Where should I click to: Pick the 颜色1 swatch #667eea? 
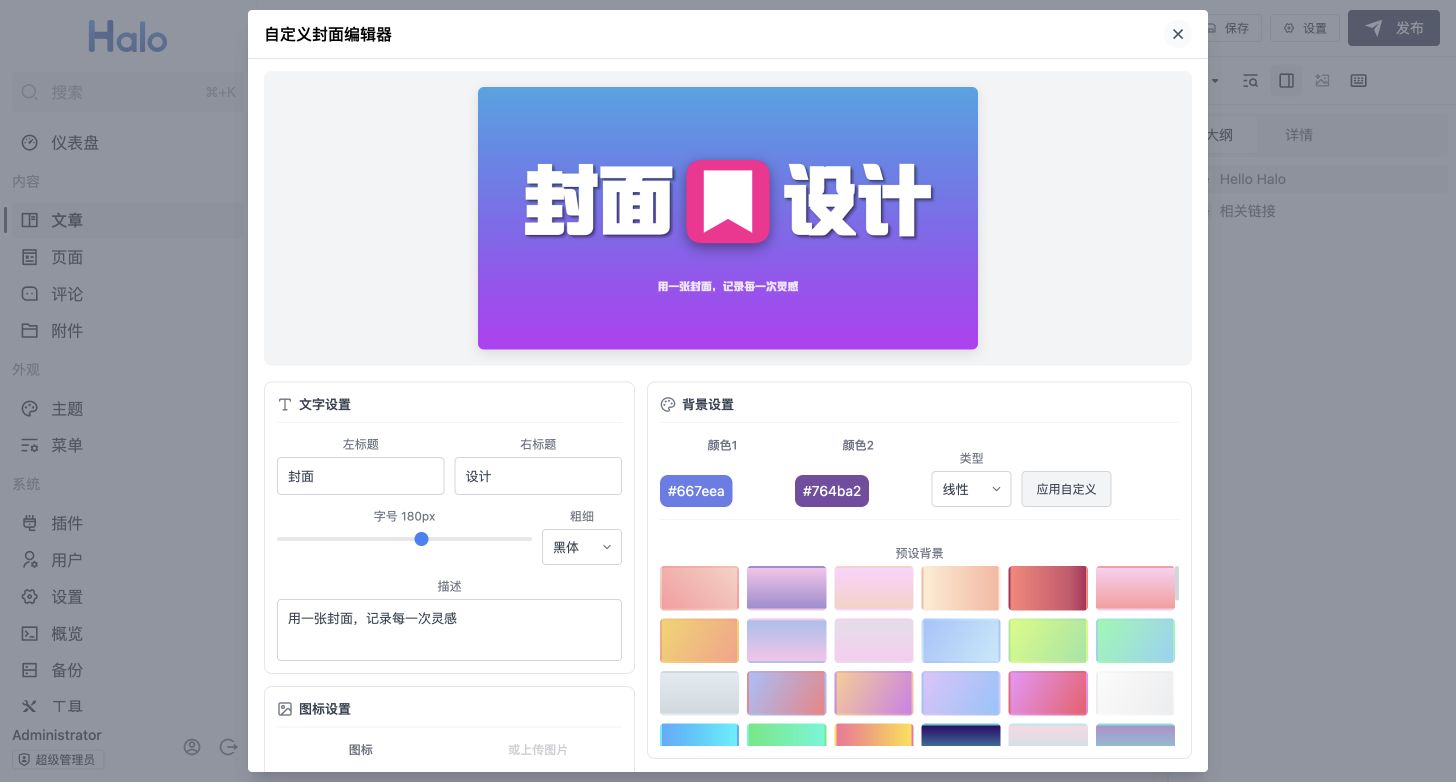click(696, 491)
